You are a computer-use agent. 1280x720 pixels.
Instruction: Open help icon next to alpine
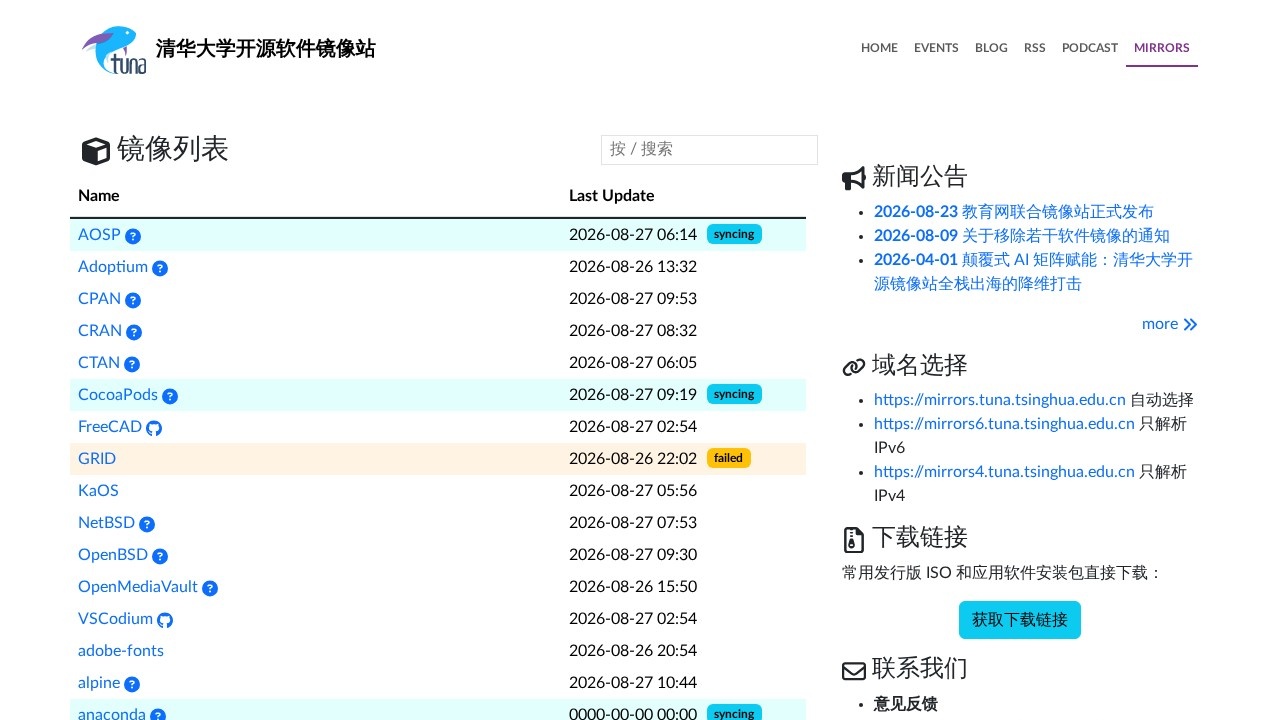point(132,684)
